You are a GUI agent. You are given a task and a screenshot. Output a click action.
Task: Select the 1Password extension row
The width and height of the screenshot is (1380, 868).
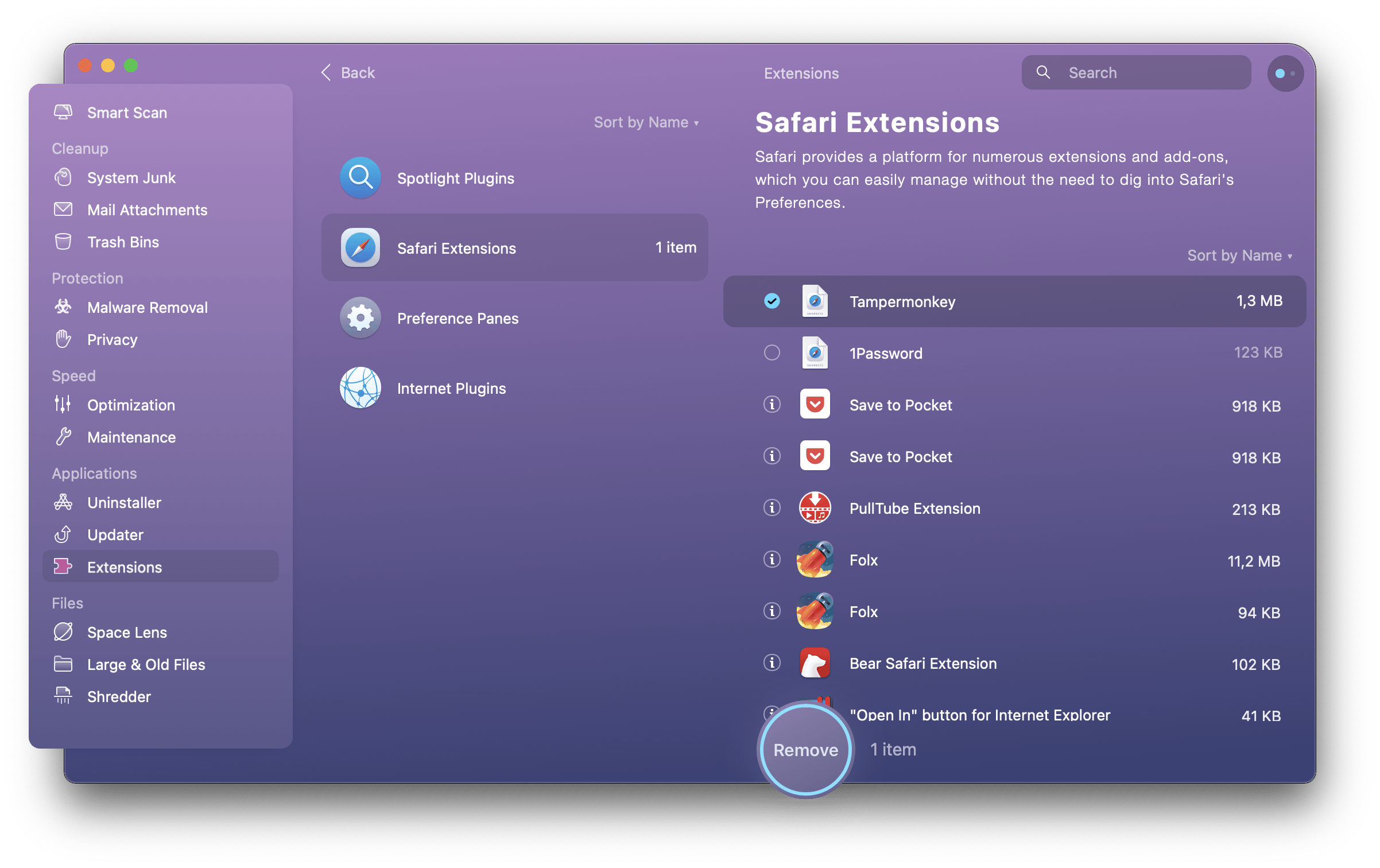pyautogui.click(x=1014, y=353)
